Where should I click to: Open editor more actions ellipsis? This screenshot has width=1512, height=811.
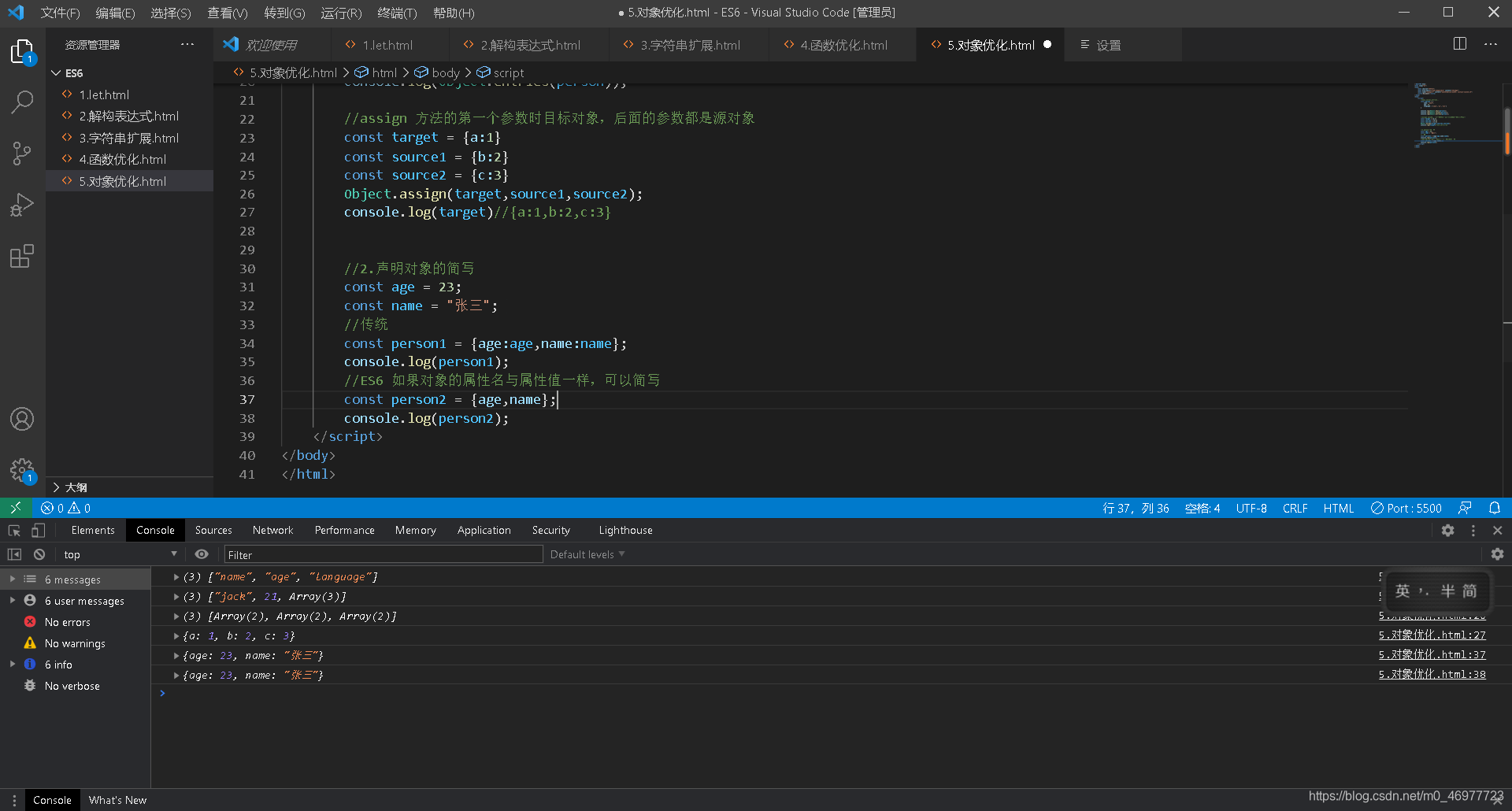pyautogui.click(x=1491, y=44)
